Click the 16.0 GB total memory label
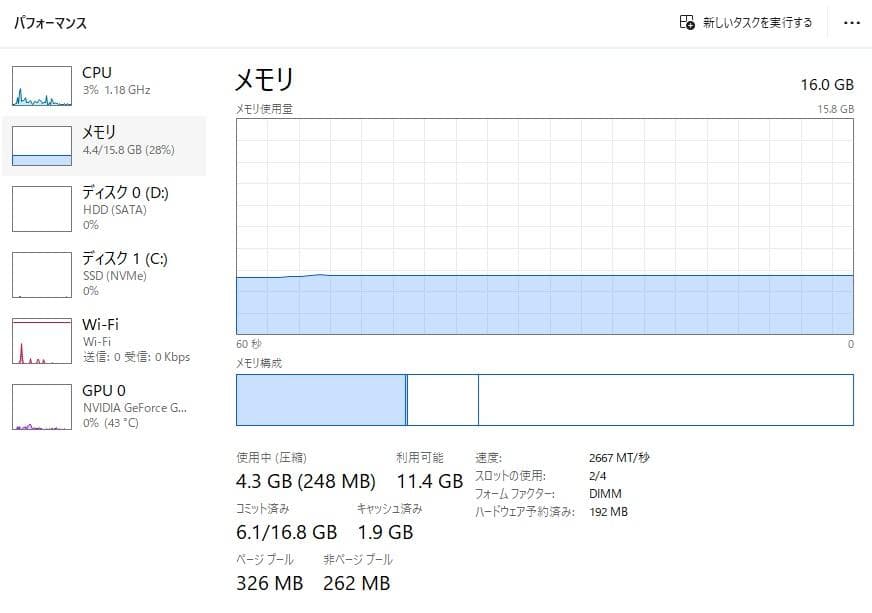The image size is (872, 613). 828,85
